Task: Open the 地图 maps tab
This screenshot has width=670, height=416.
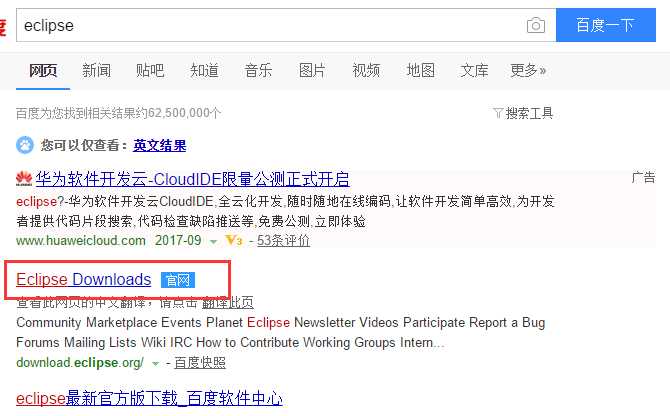Action: pyautogui.click(x=420, y=70)
